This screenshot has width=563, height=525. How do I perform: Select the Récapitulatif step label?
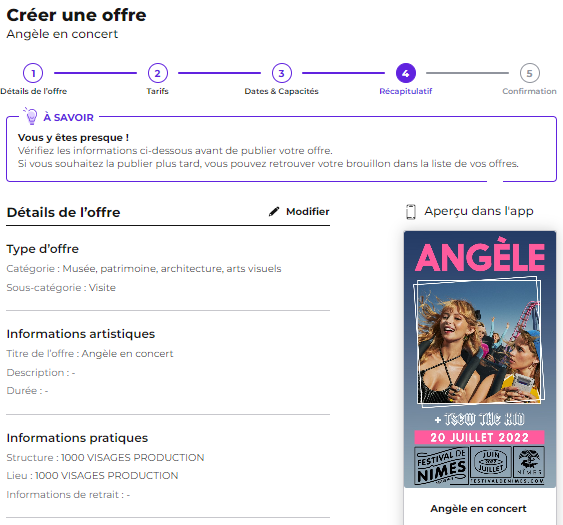pyautogui.click(x=406, y=91)
